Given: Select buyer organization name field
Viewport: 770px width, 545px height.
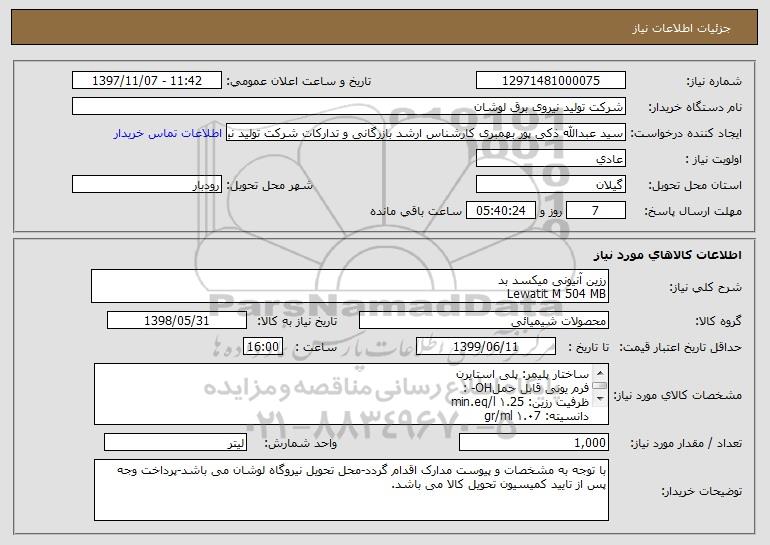Looking at the screenshot, I should pos(349,107).
